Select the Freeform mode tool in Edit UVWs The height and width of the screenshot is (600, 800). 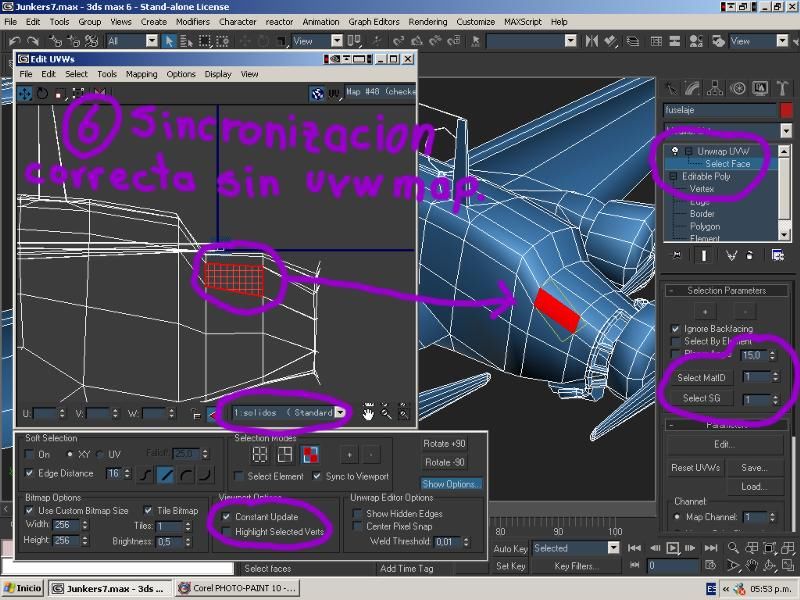79,93
